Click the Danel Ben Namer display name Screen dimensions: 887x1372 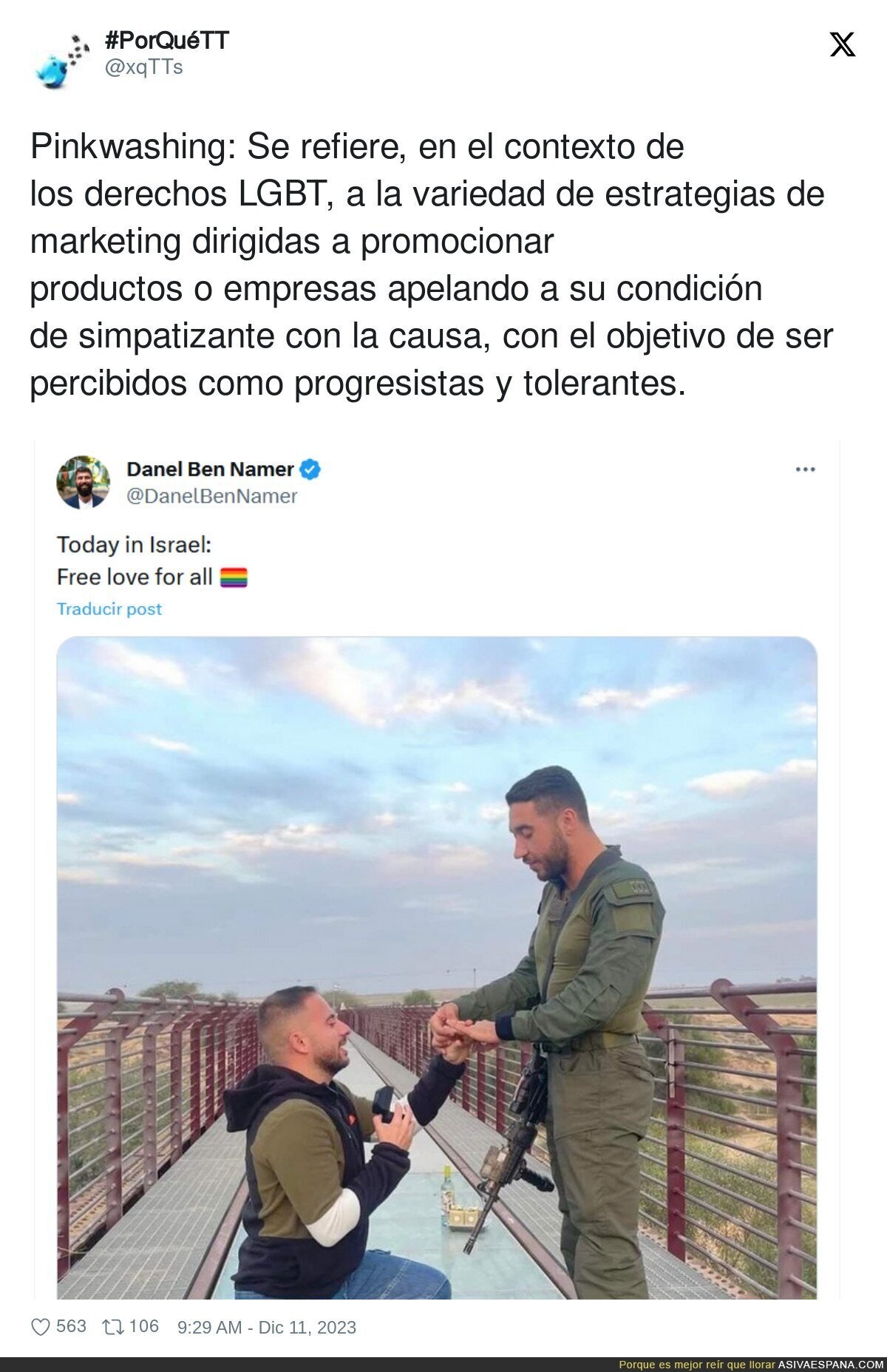210,469
